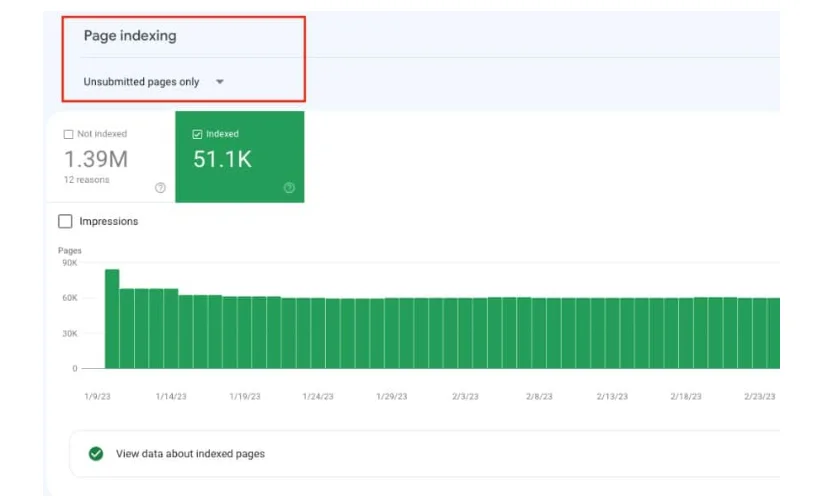
Task: Click the 12 reasons text
Action: click(86, 180)
